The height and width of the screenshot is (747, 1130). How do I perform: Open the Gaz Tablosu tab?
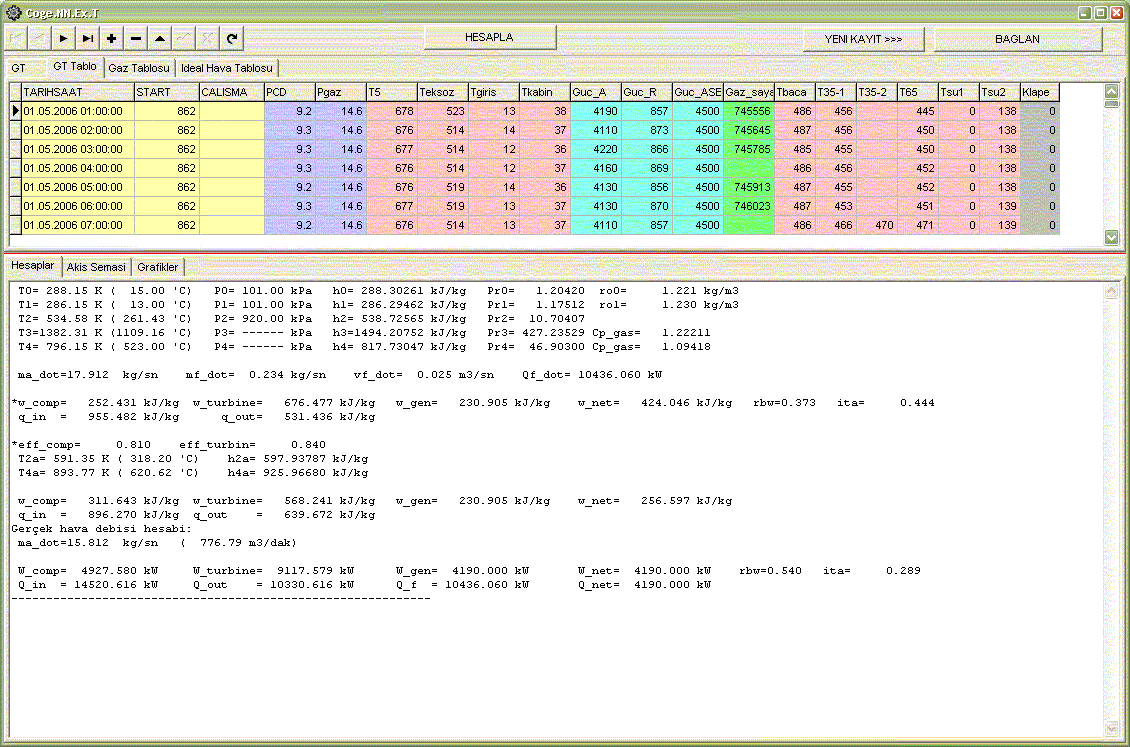(x=138, y=68)
